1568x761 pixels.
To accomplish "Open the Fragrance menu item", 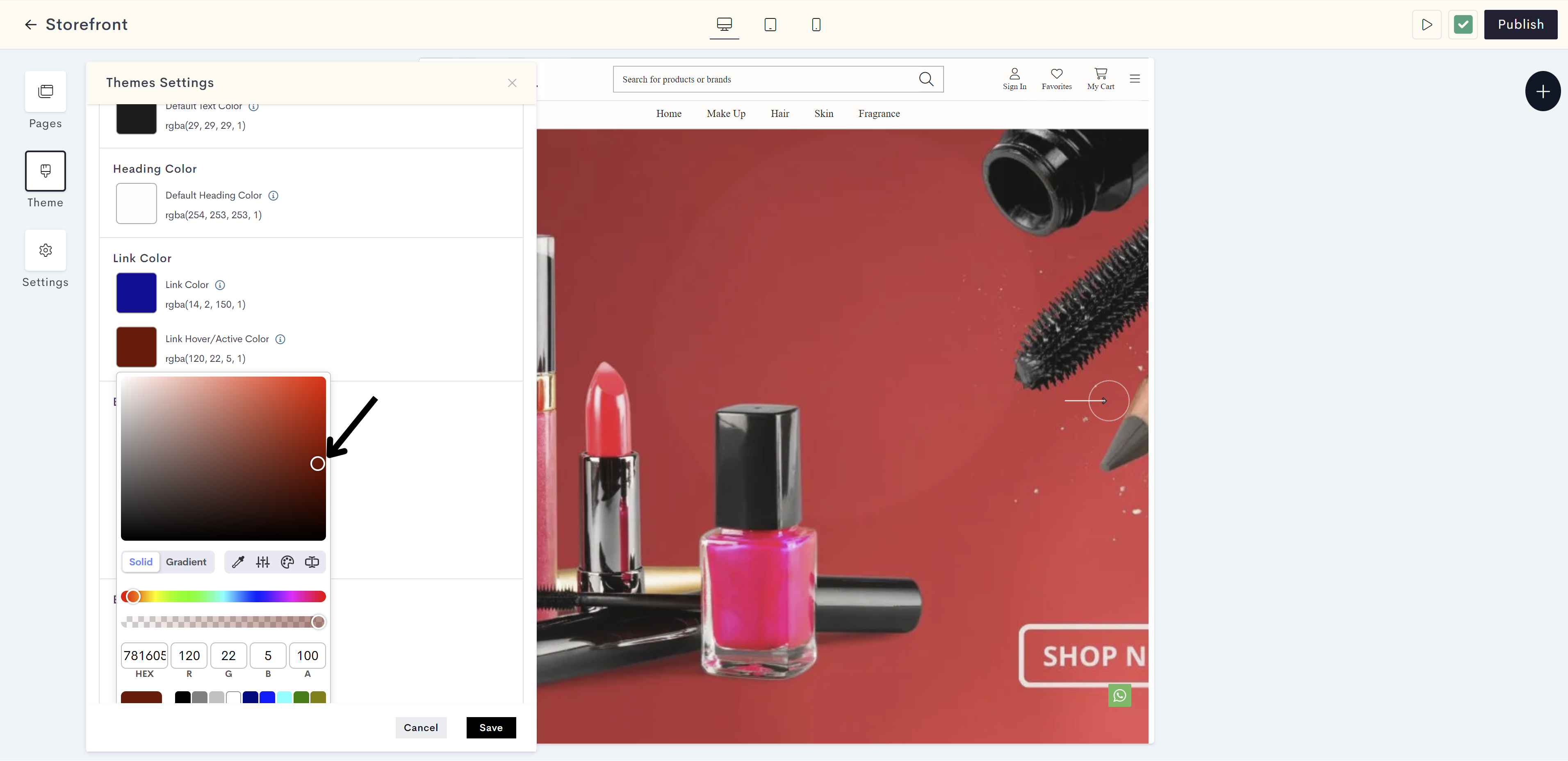I will click(879, 114).
